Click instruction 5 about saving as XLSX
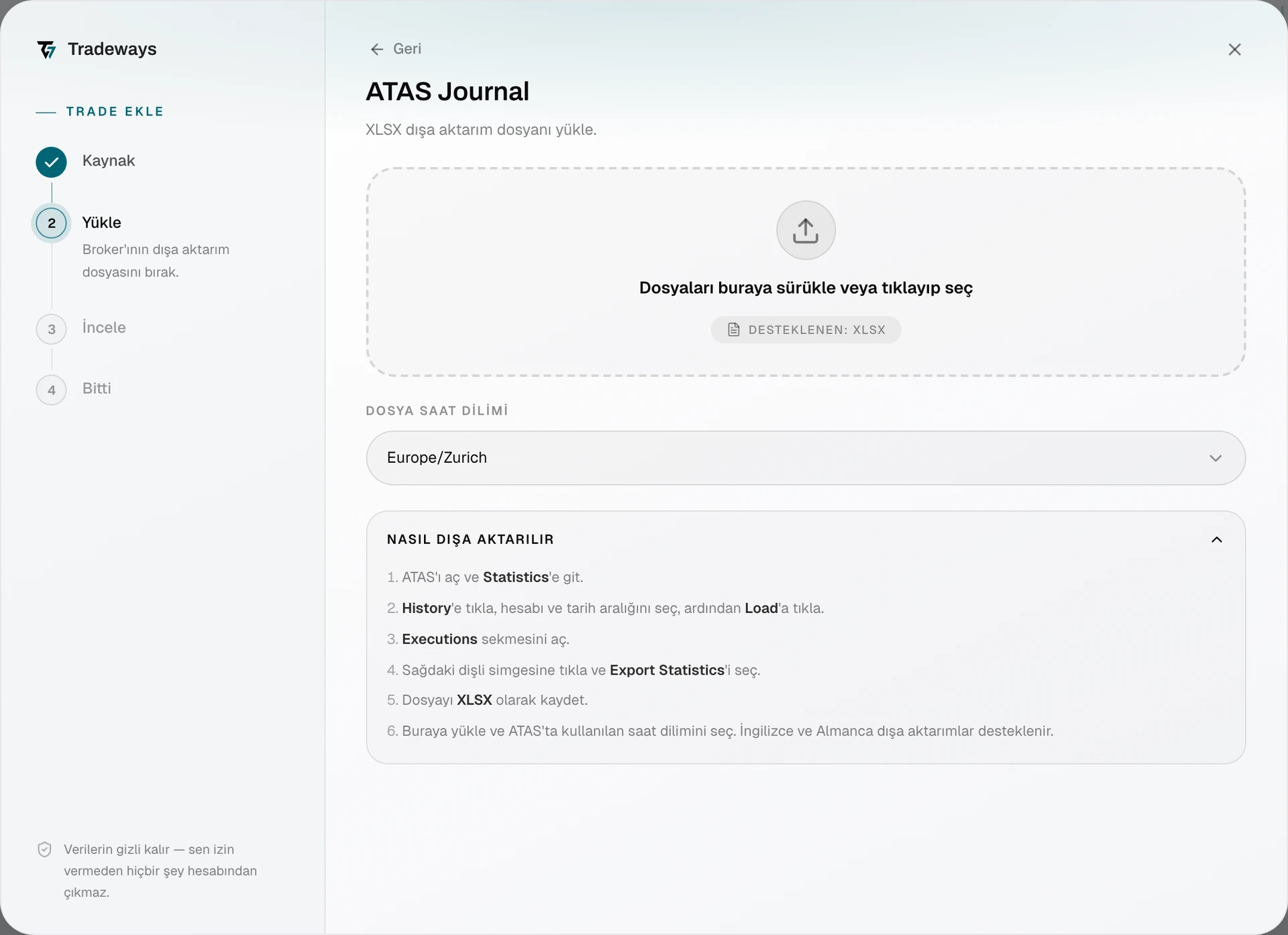 (x=487, y=700)
